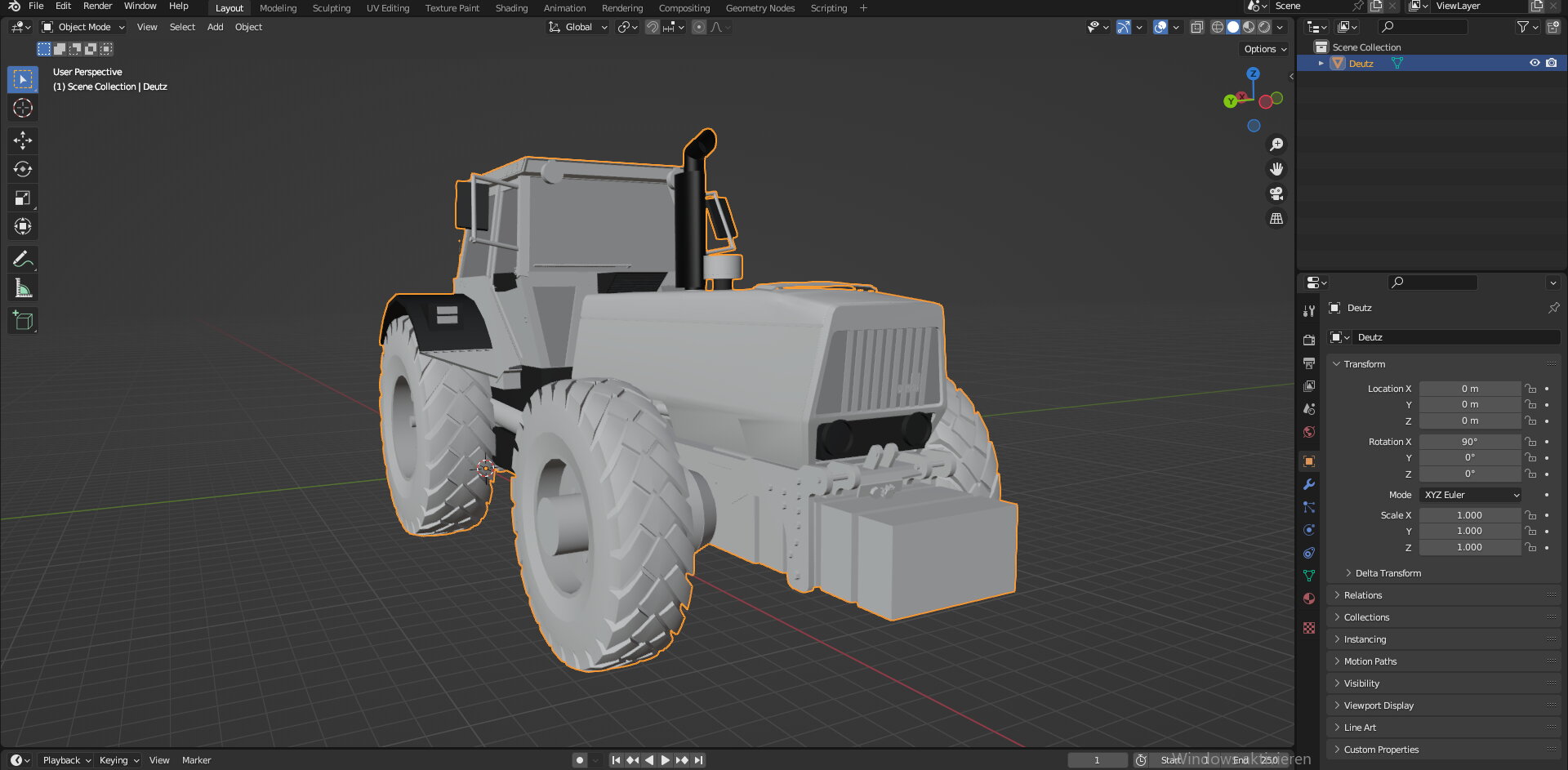Lock the Location X value
This screenshot has width=1568, height=770.
point(1530,389)
